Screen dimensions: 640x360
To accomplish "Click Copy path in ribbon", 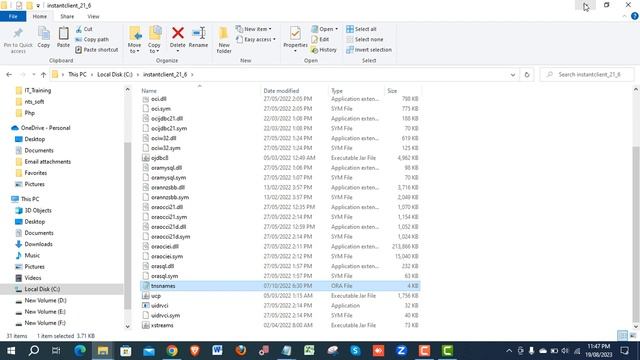I will [92, 39].
